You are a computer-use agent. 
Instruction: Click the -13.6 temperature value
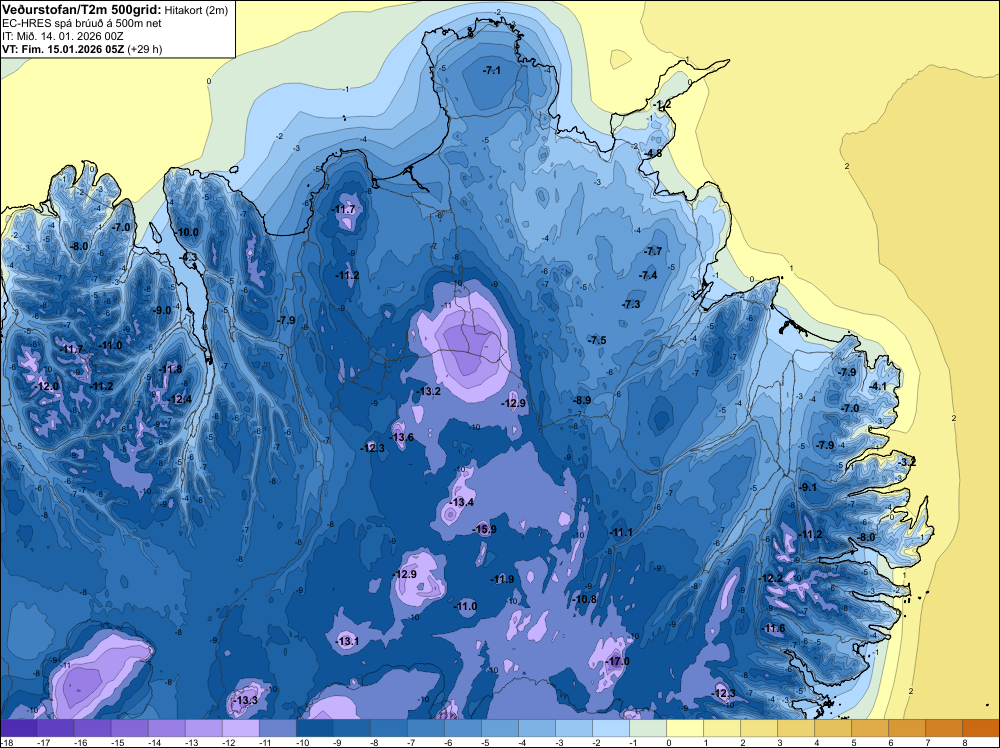(402, 437)
